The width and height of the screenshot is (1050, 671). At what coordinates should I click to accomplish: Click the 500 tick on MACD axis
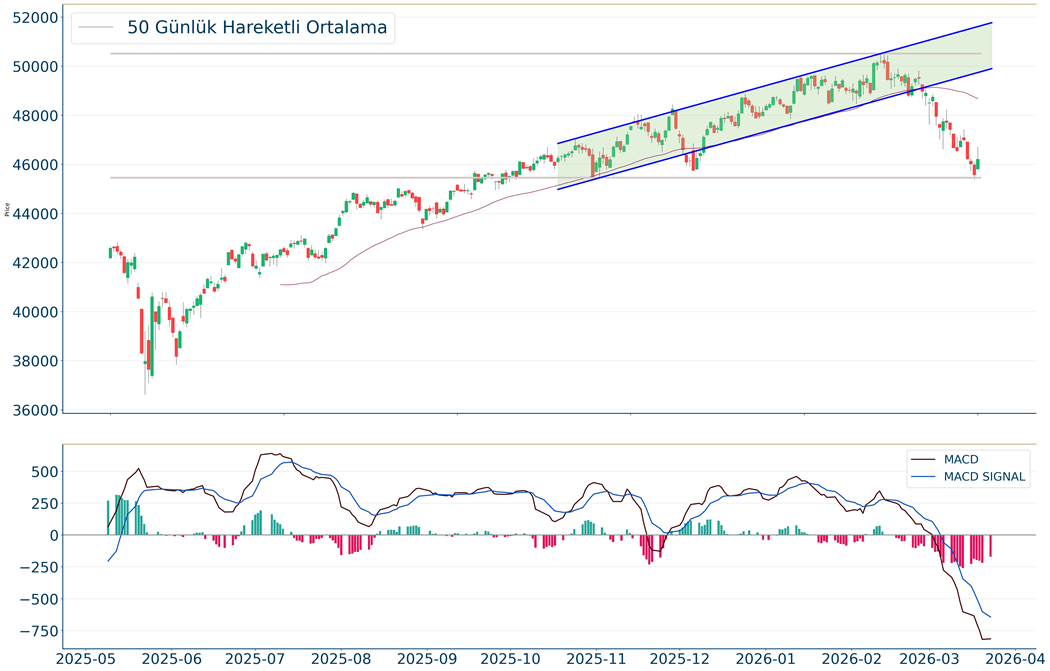44,471
